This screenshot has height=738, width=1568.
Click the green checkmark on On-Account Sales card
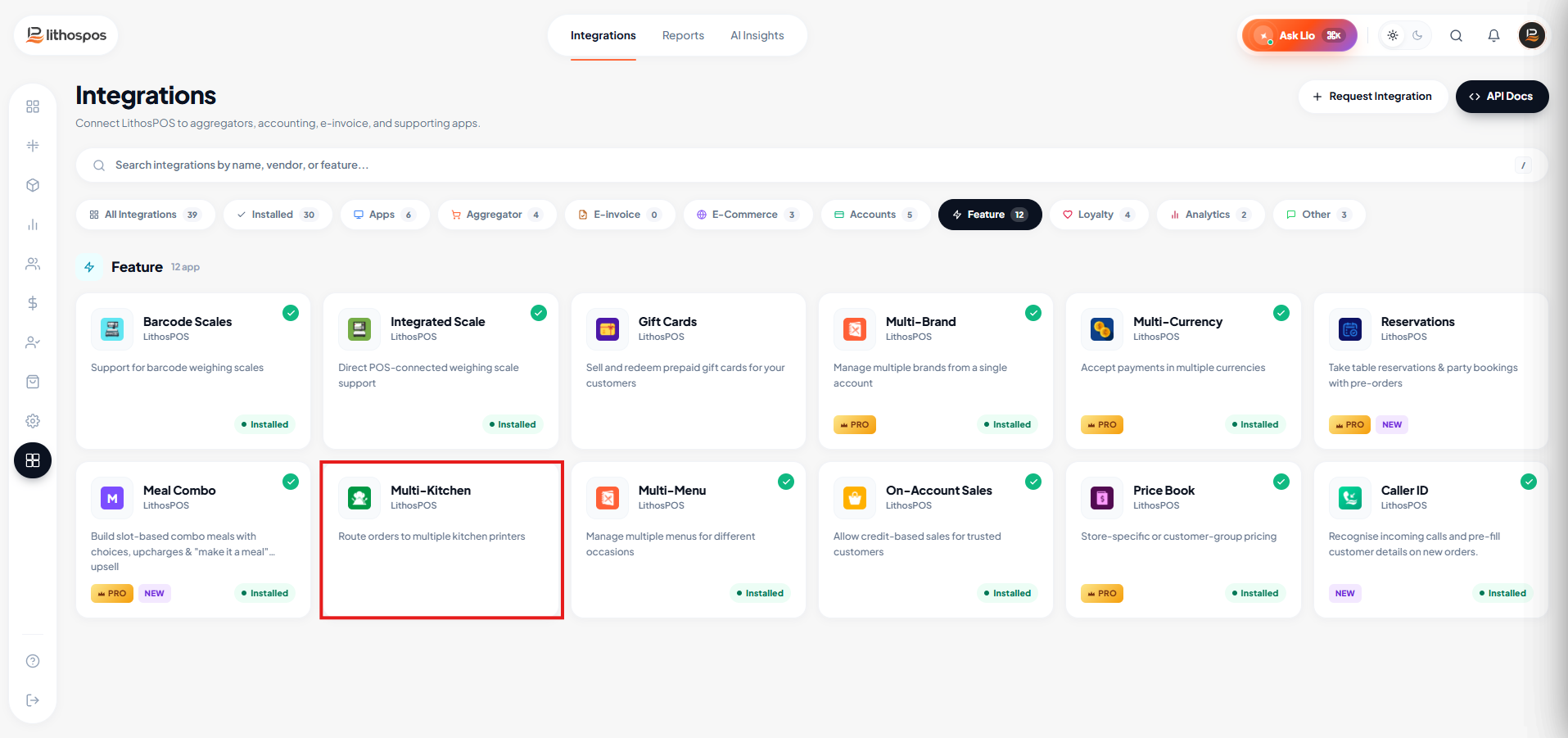point(1033,482)
